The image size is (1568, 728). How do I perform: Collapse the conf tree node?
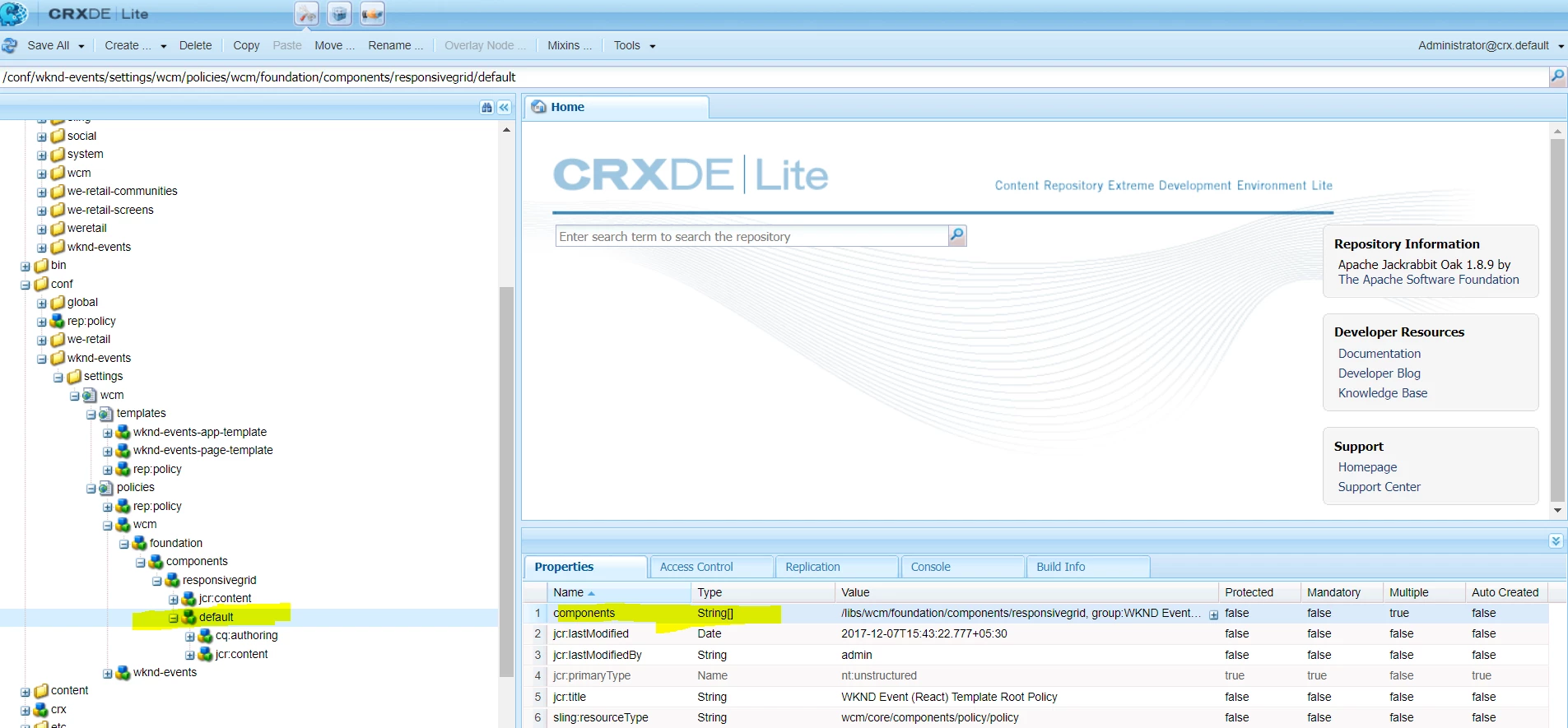[x=26, y=285]
